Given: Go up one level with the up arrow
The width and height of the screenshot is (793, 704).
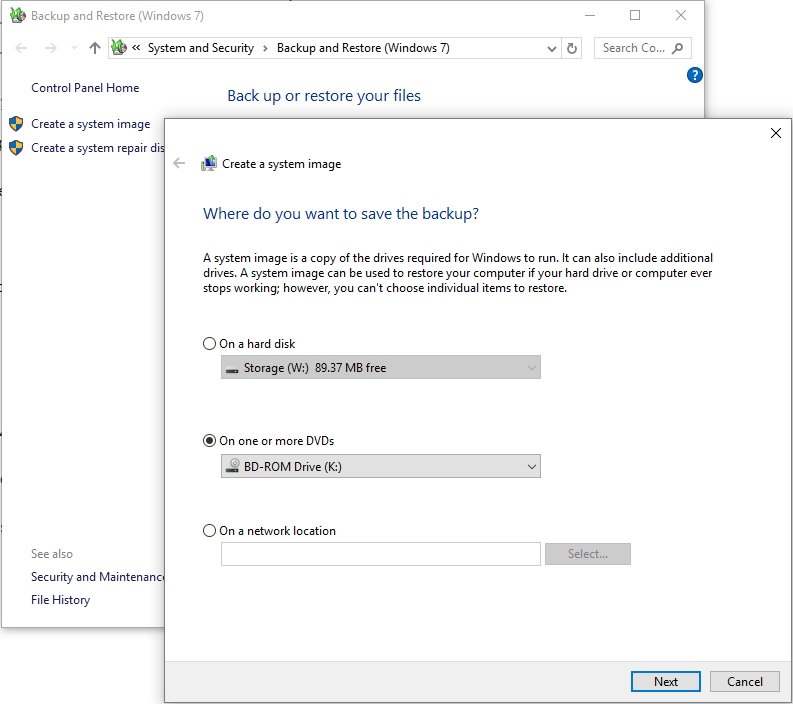Looking at the screenshot, I should click(x=95, y=48).
